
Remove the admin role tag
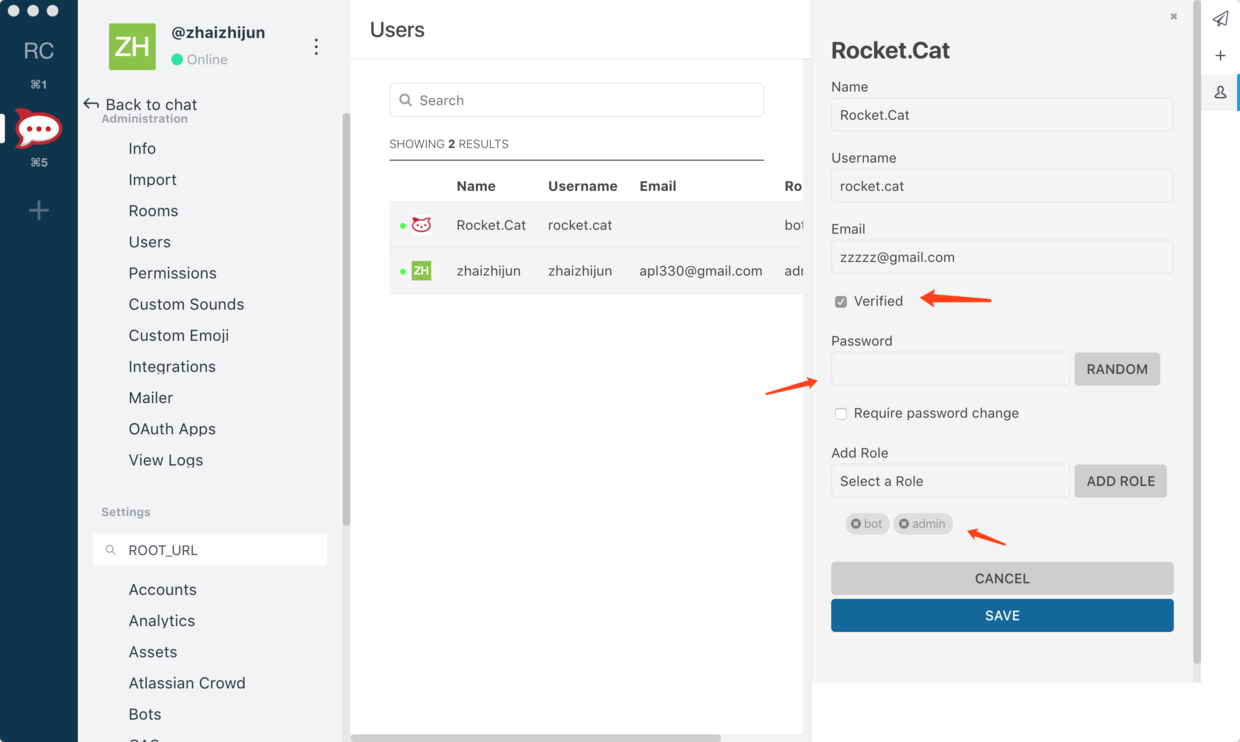pos(904,524)
